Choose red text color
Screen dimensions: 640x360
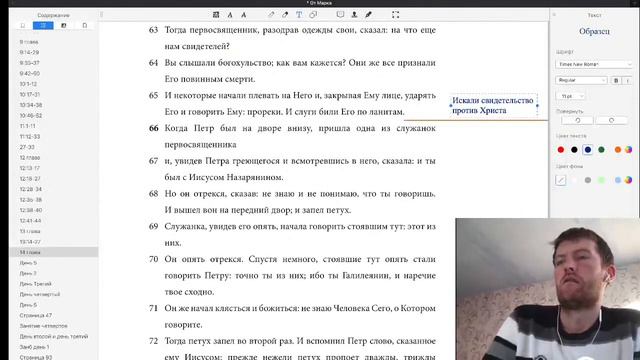pos(561,150)
